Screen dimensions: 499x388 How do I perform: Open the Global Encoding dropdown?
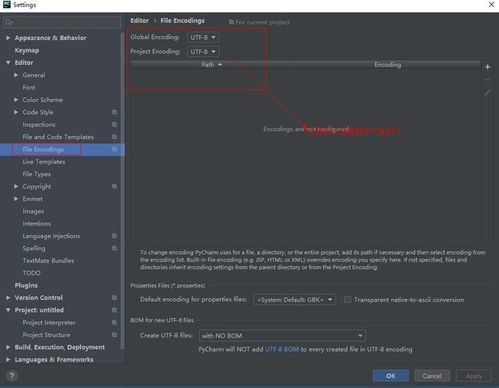[203, 37]
